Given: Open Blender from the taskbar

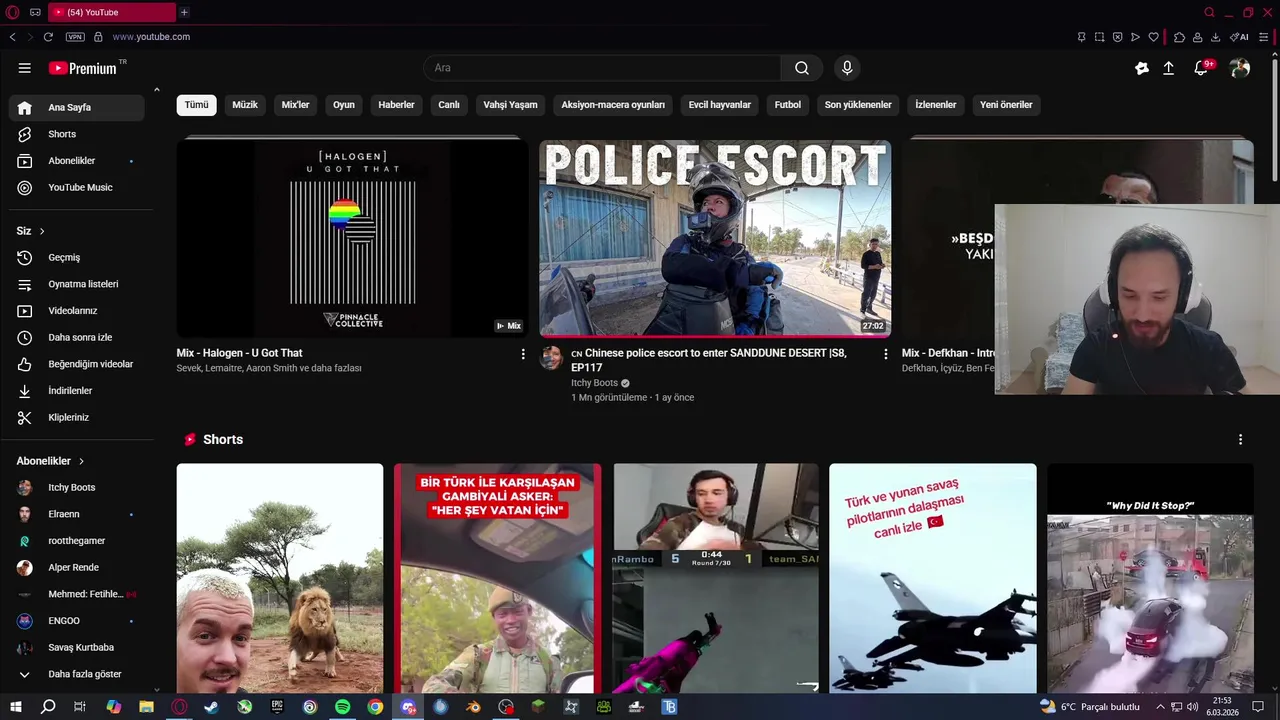Looking at the screenshot, I should tap(473, 707).
